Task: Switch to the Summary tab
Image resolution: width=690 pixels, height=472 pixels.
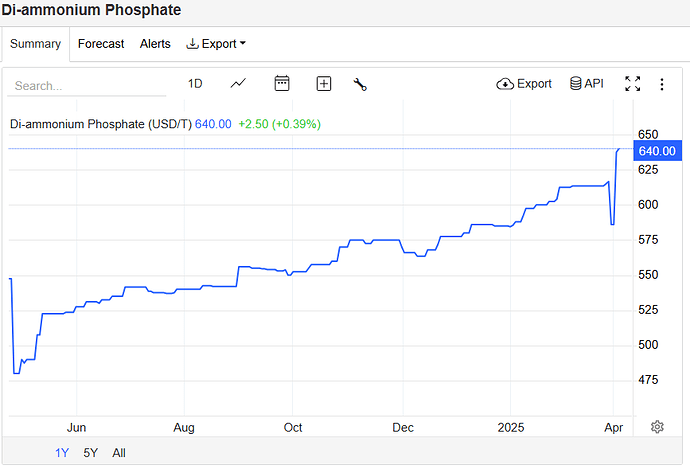Action: pos(36,44)
